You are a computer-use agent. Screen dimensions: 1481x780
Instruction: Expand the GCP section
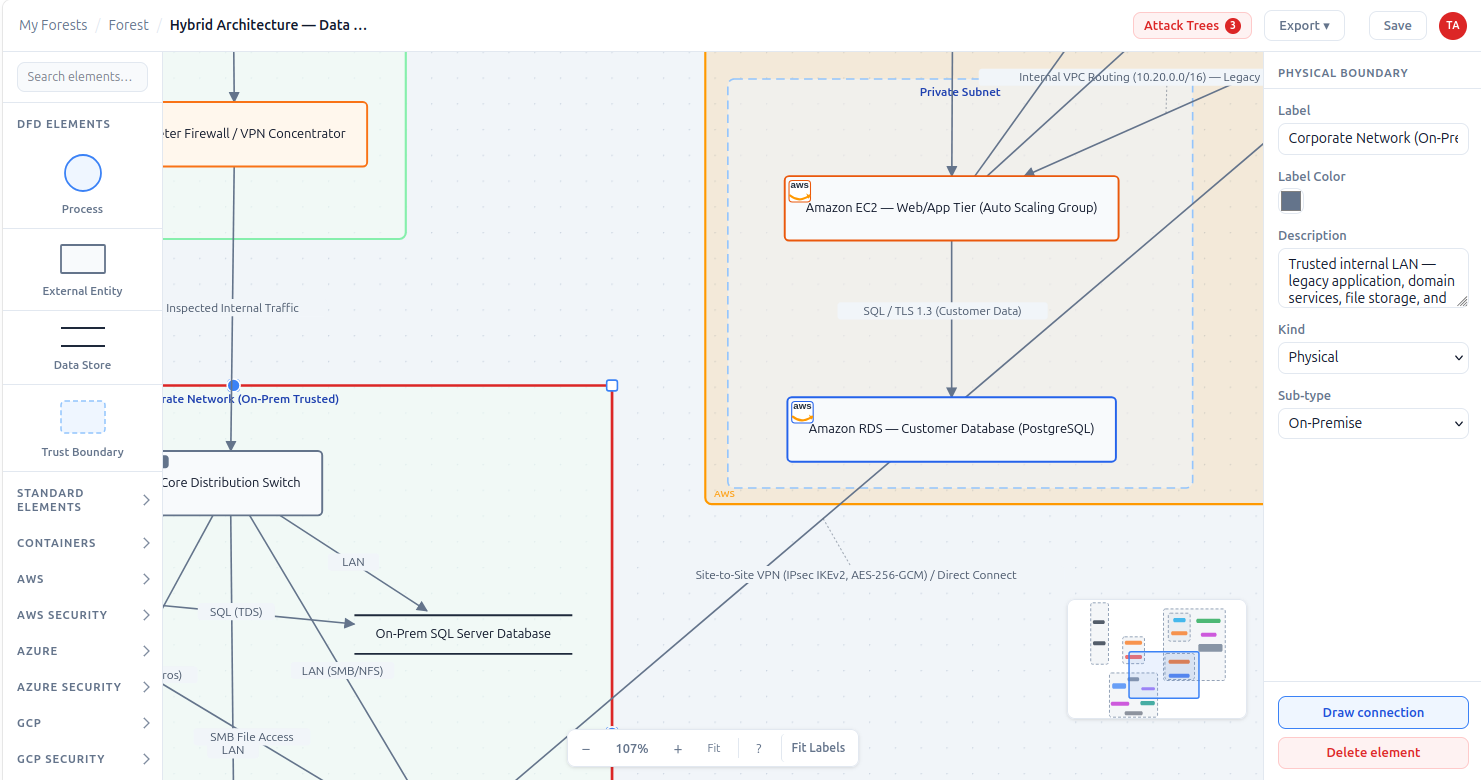(x=83, y=723)
